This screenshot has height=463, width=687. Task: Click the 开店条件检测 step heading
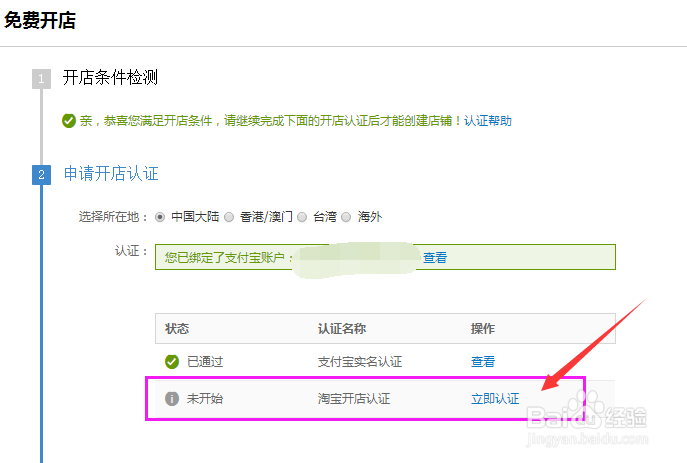click(x=110, y=78)
